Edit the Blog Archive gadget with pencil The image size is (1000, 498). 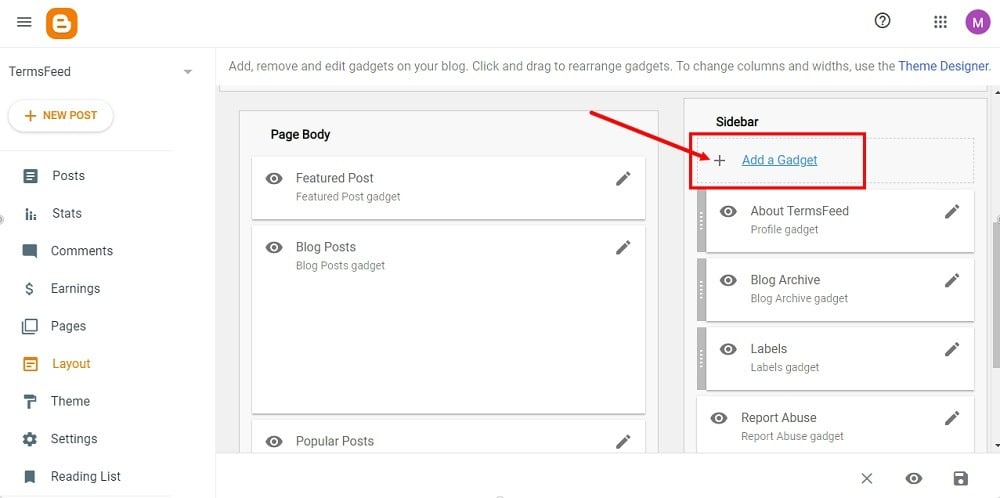pyautogui.click(x=952, y=281)
